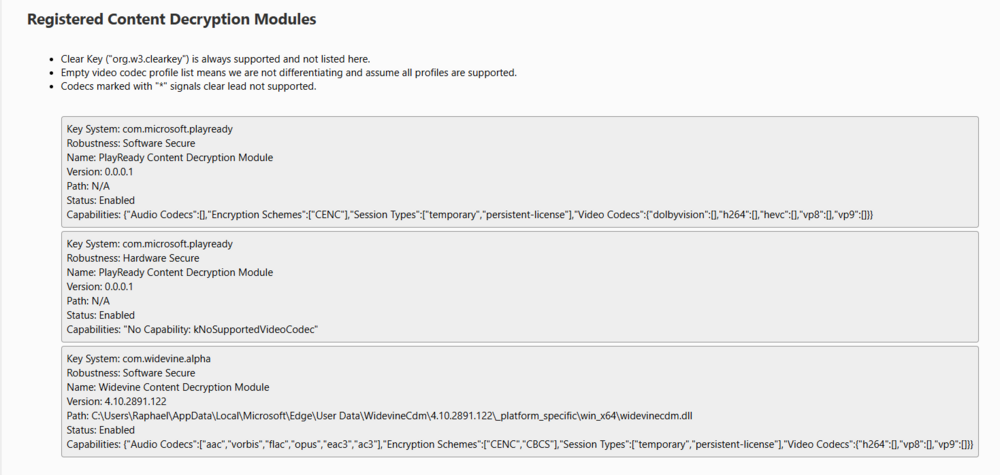1000x475 pixels.
Task: Click Version 0.0.0.1 in first PlayReady box
Action: (100, 172)
